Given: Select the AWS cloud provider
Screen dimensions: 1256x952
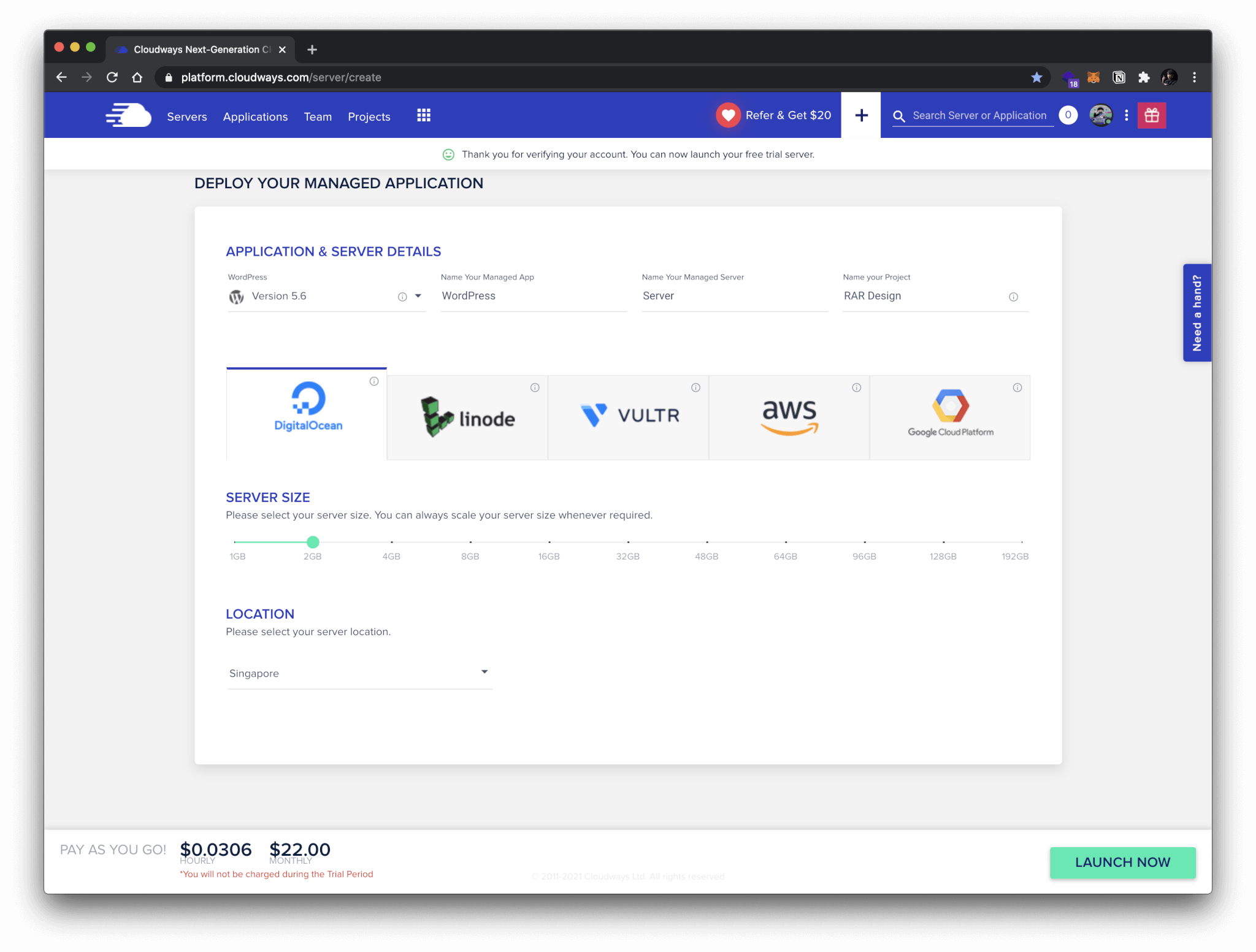Looking at the screenshot, I should pos(789,417).
